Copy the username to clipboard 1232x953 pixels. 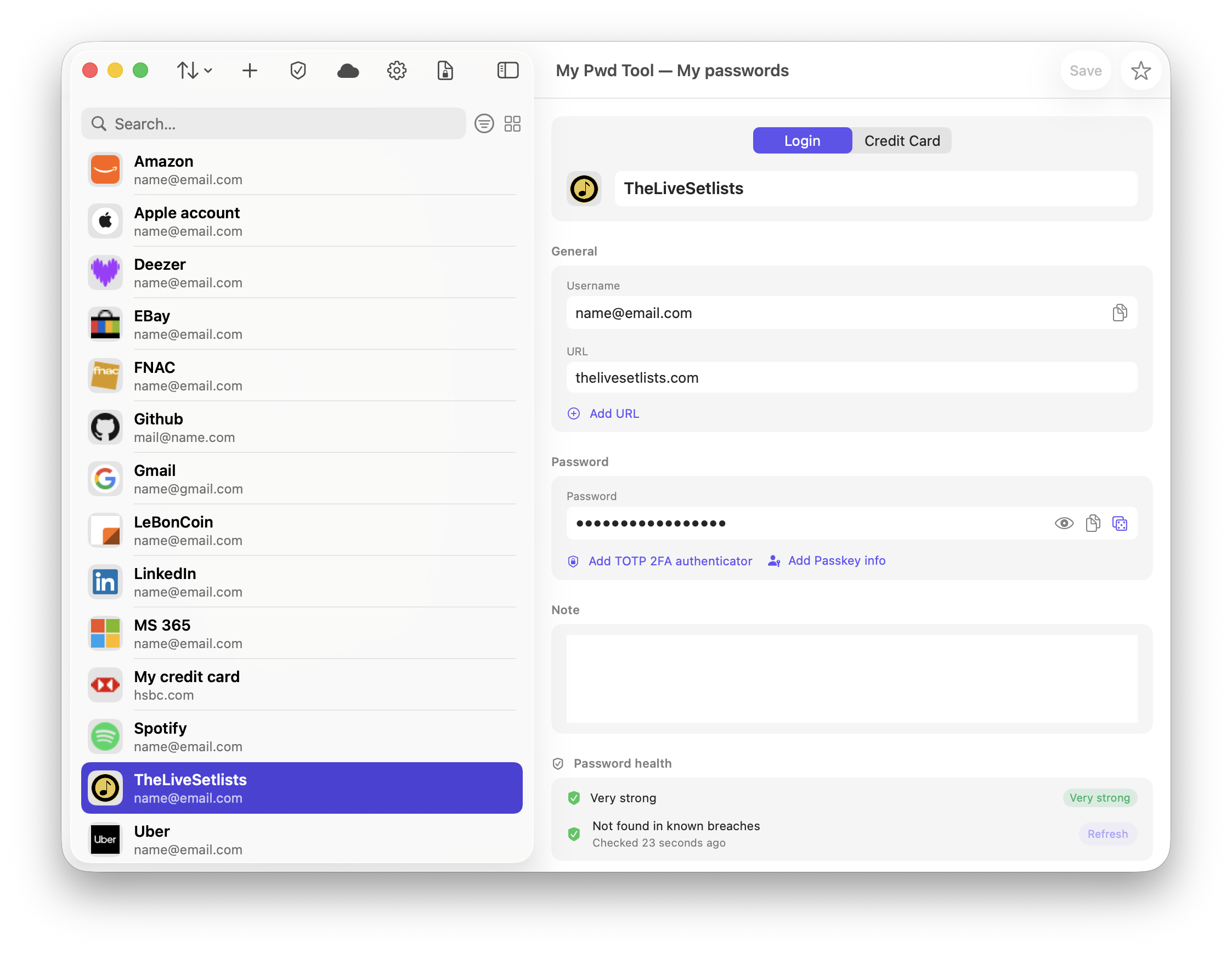click(1119, 313)
